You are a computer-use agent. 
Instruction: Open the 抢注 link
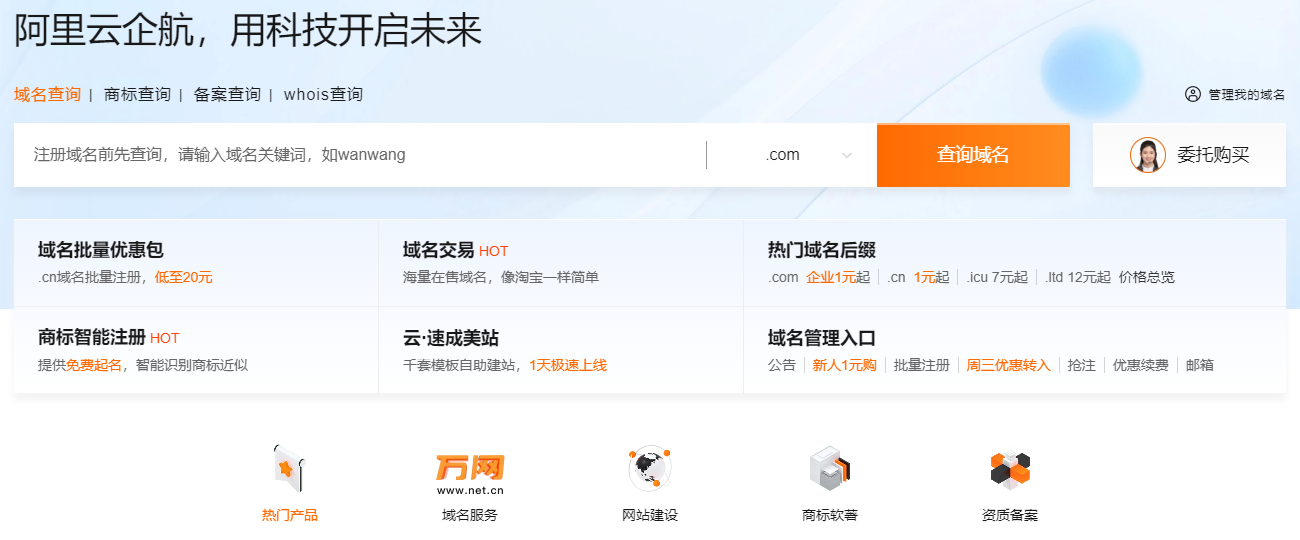click(x=1082, y=365)
